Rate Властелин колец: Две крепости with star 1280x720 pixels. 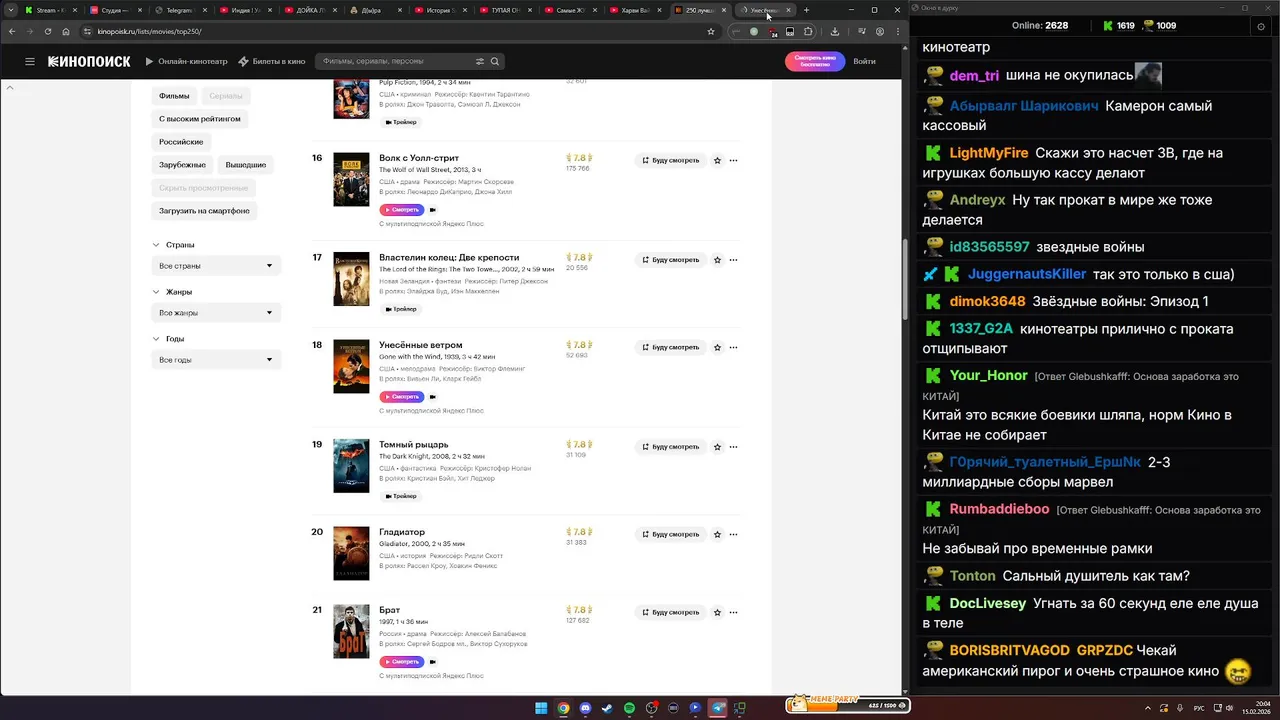pos(717,260)
